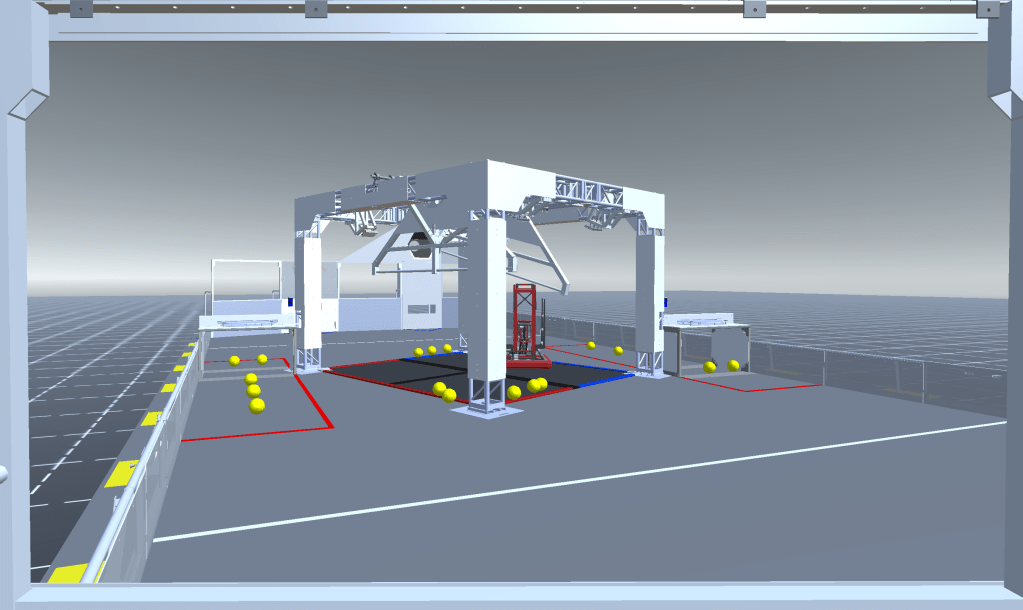
Task: Select the angled bracket on left frame
Action: [28, 104]
